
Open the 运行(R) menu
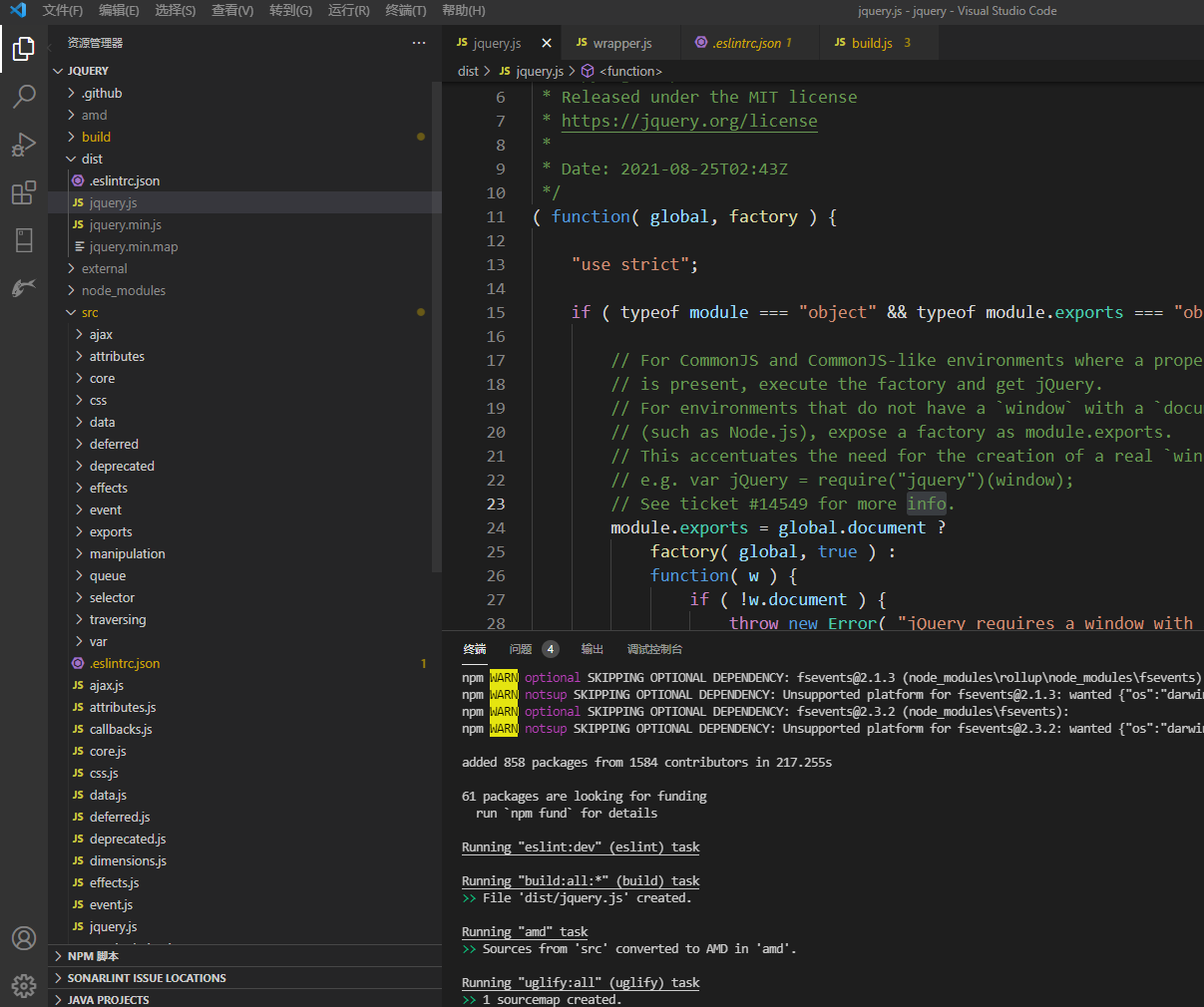tap(349, 11)
